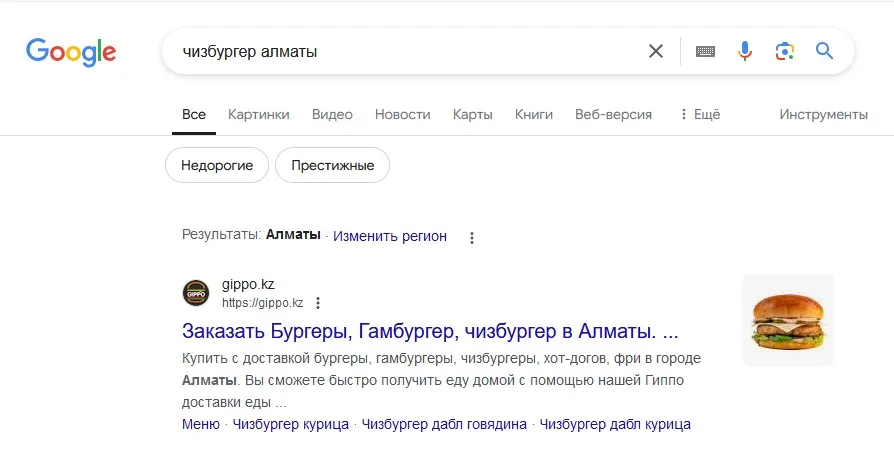The image size is (894, 460).
Task: Click the Google logo
Action: (71, 52)
